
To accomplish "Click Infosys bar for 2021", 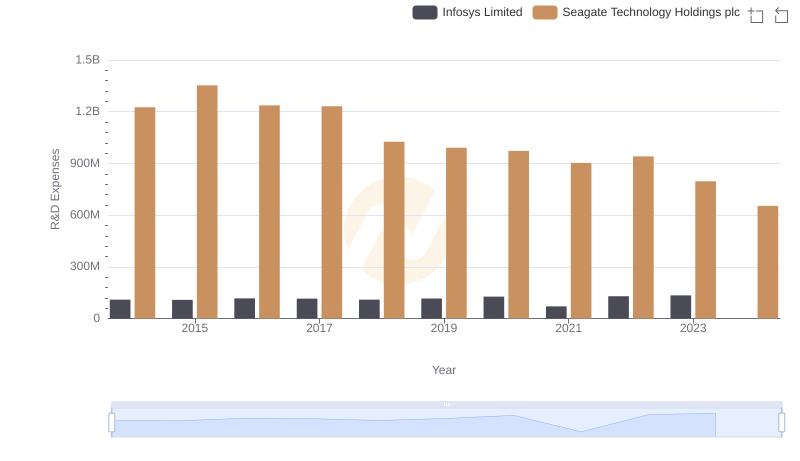I will 556,313.
